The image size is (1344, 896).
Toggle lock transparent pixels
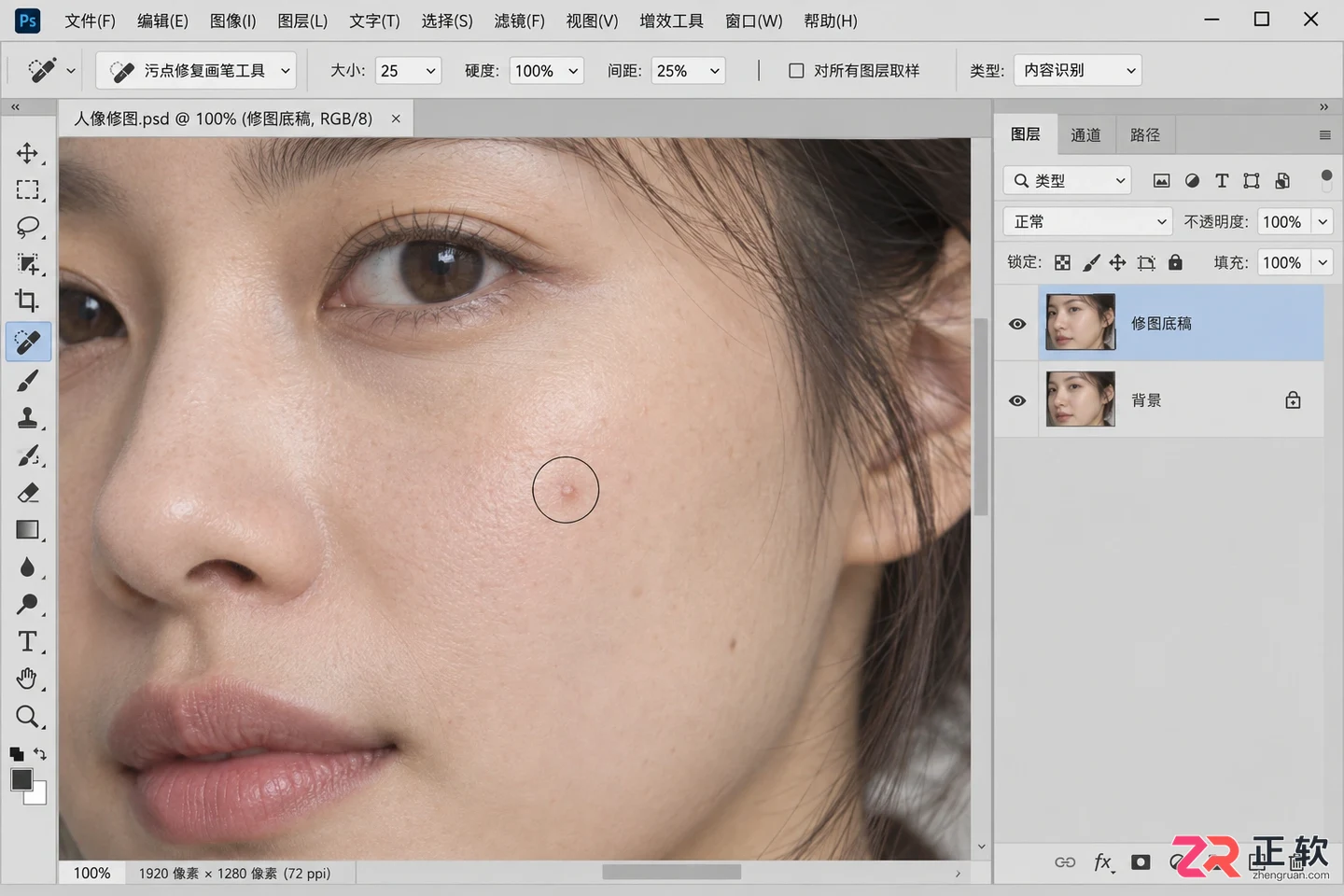1062,263
